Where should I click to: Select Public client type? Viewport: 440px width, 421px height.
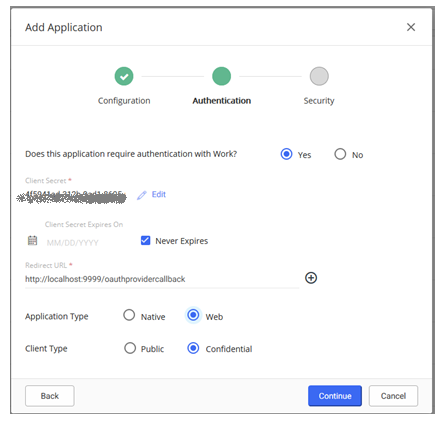point(130,348)
